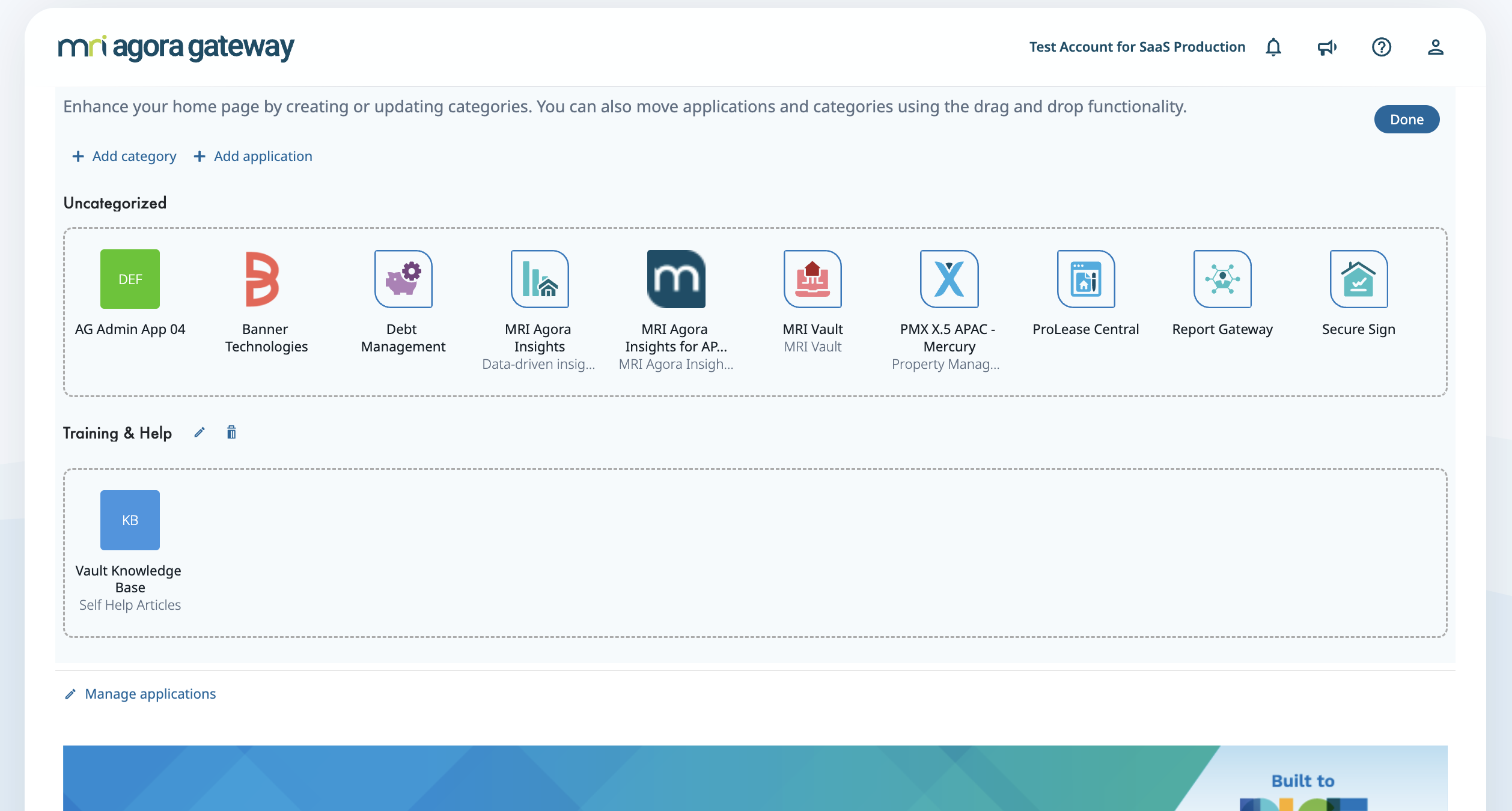This screenshot has height=811, width=1512.
Task: Open Manage applications link
Action: [x=150, y=694]
